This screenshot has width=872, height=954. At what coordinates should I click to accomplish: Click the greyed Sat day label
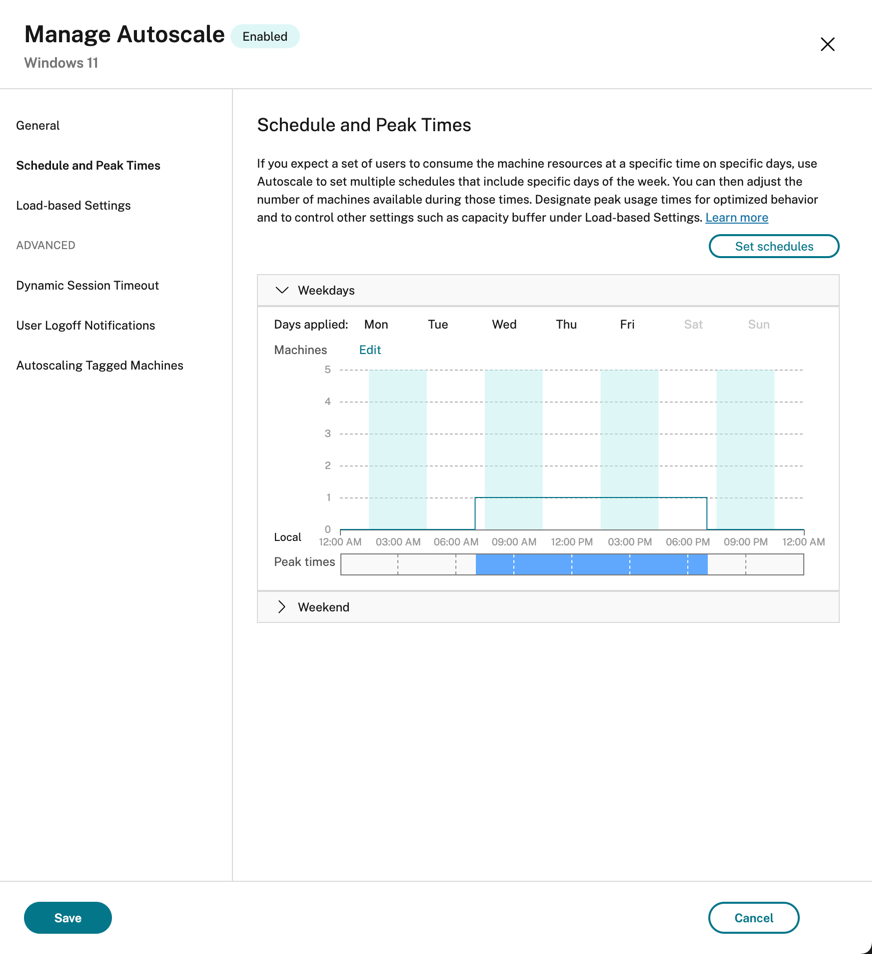[693, 324]
